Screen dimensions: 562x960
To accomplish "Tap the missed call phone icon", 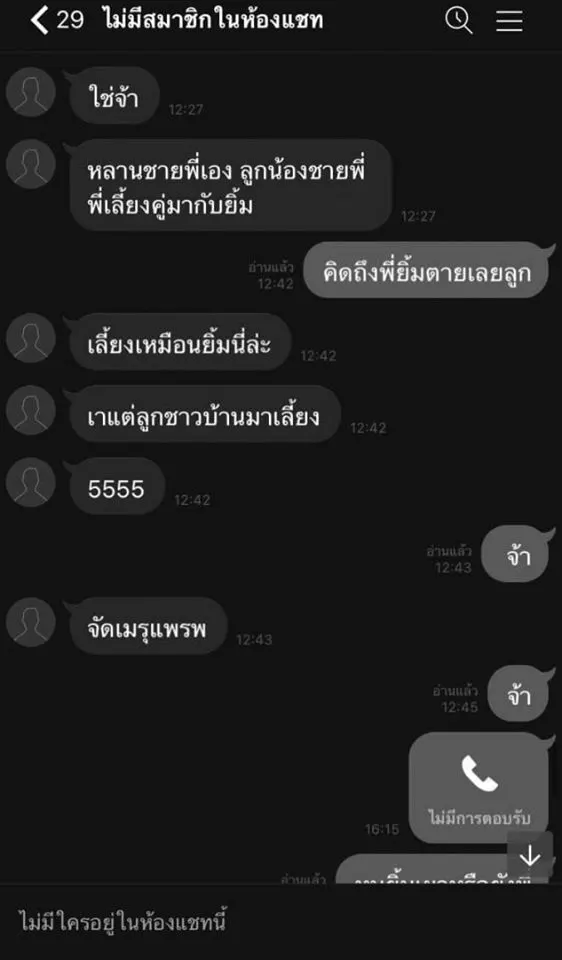I will 479,773.
